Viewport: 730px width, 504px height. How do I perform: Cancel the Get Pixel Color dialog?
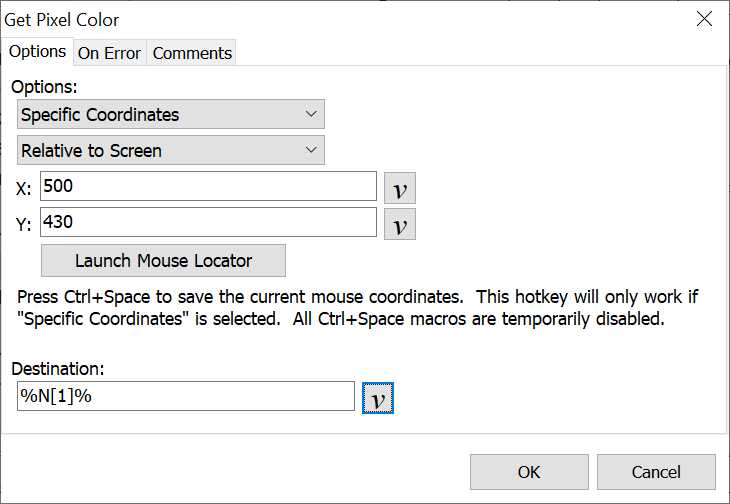[656, 472]
